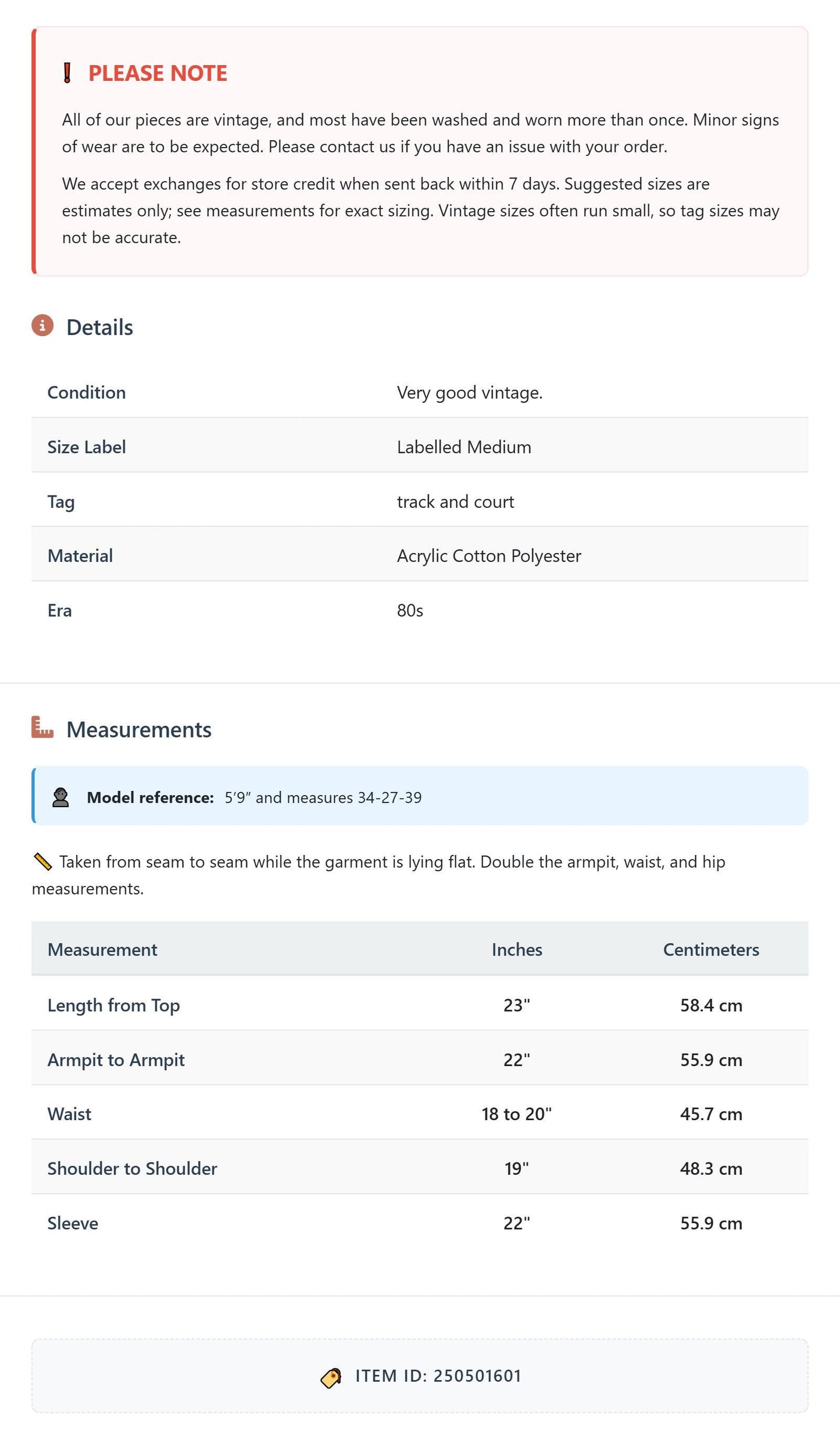Click the pencil icon before 'Taken from seam'
This screenshot has width=840, height=1440.
pyautogui.click(x=43, y=862)
